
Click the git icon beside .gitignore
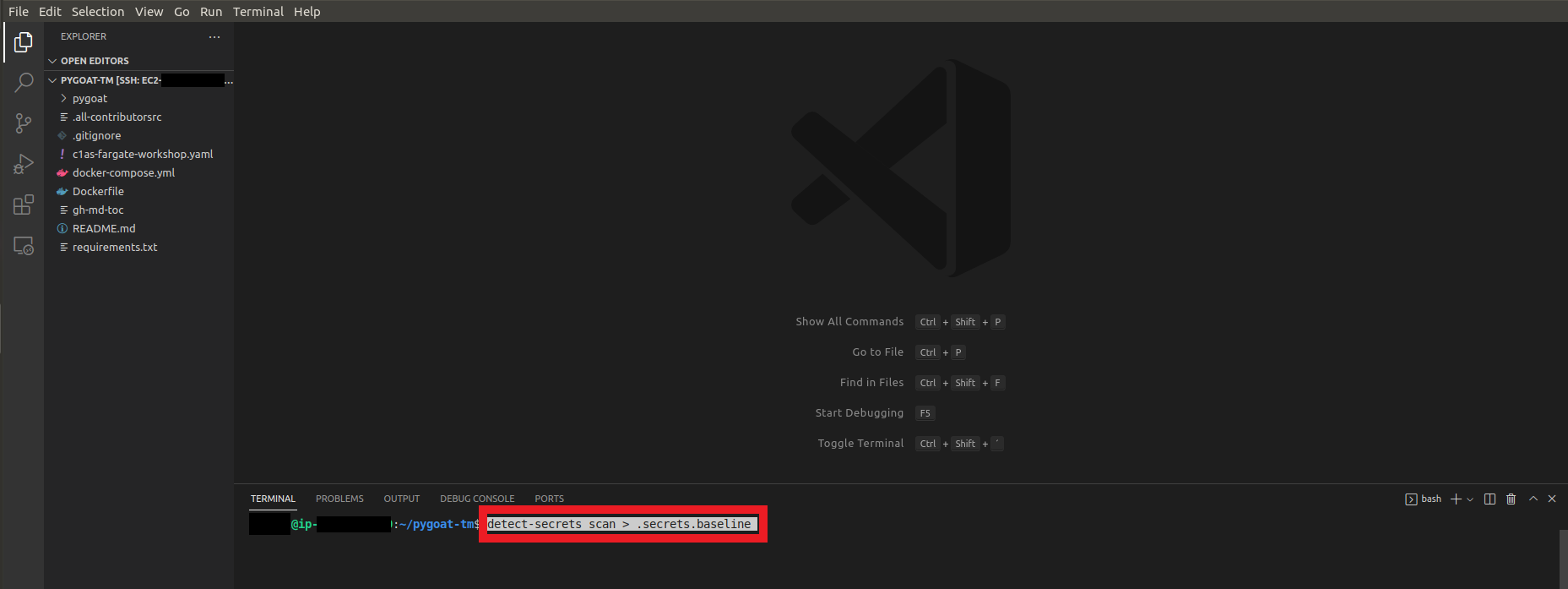(62, 136)
